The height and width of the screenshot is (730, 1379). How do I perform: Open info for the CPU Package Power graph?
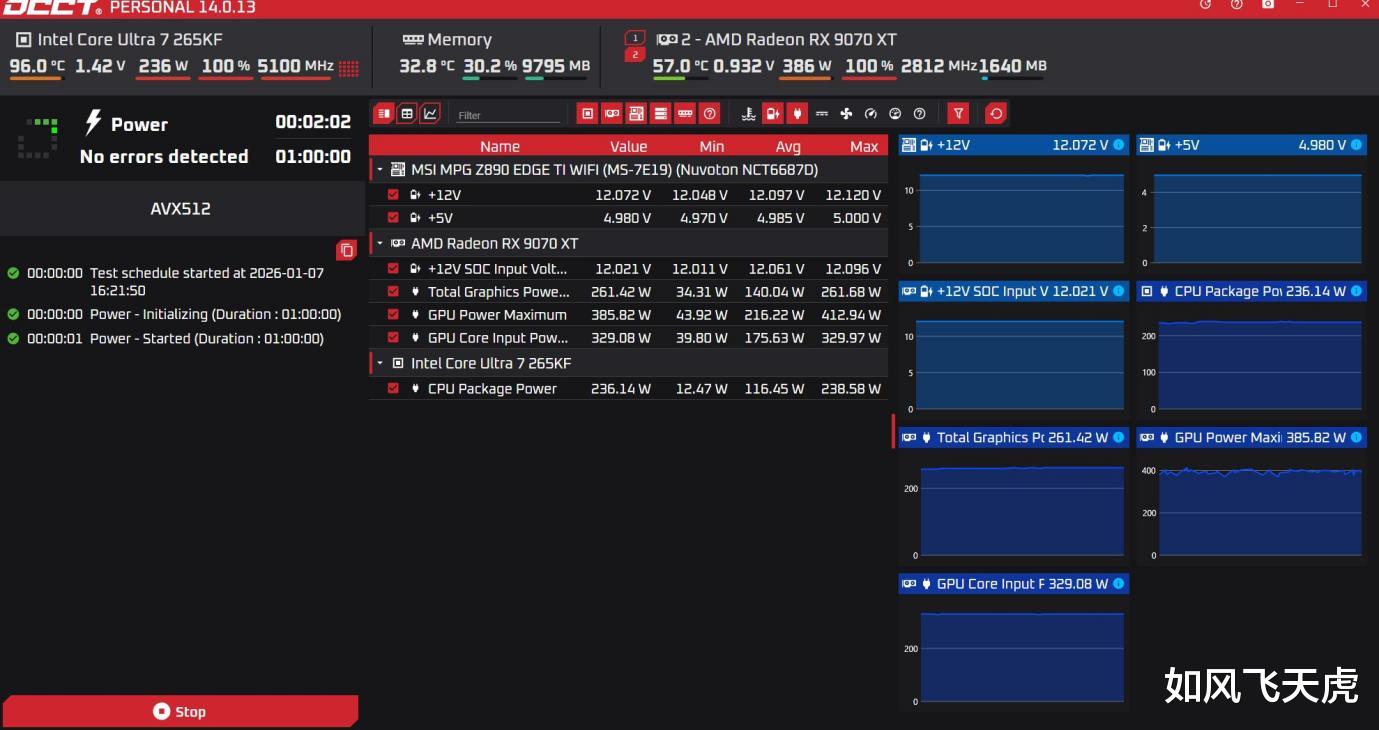point(1356,291)
